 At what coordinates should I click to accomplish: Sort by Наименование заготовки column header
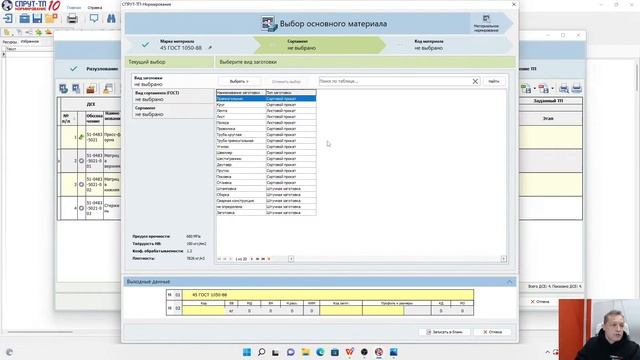(x=241, y=93)
